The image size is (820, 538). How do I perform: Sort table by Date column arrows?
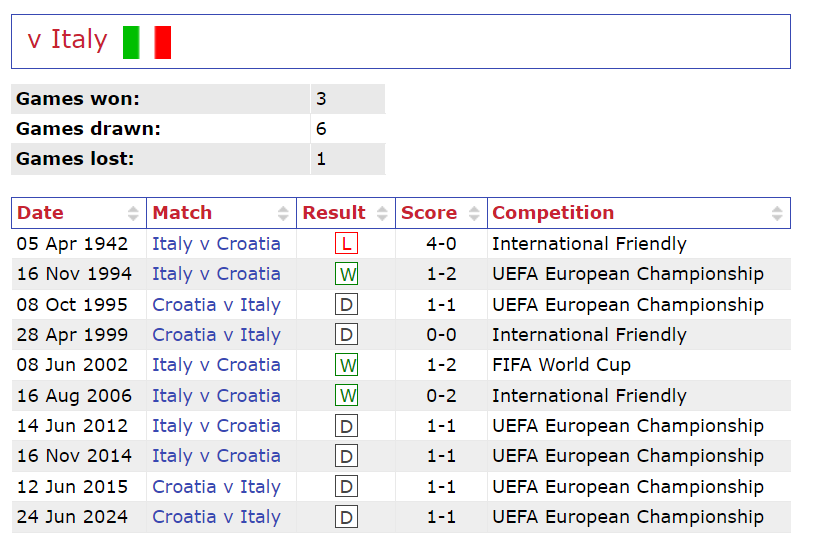tap(133, 213)
